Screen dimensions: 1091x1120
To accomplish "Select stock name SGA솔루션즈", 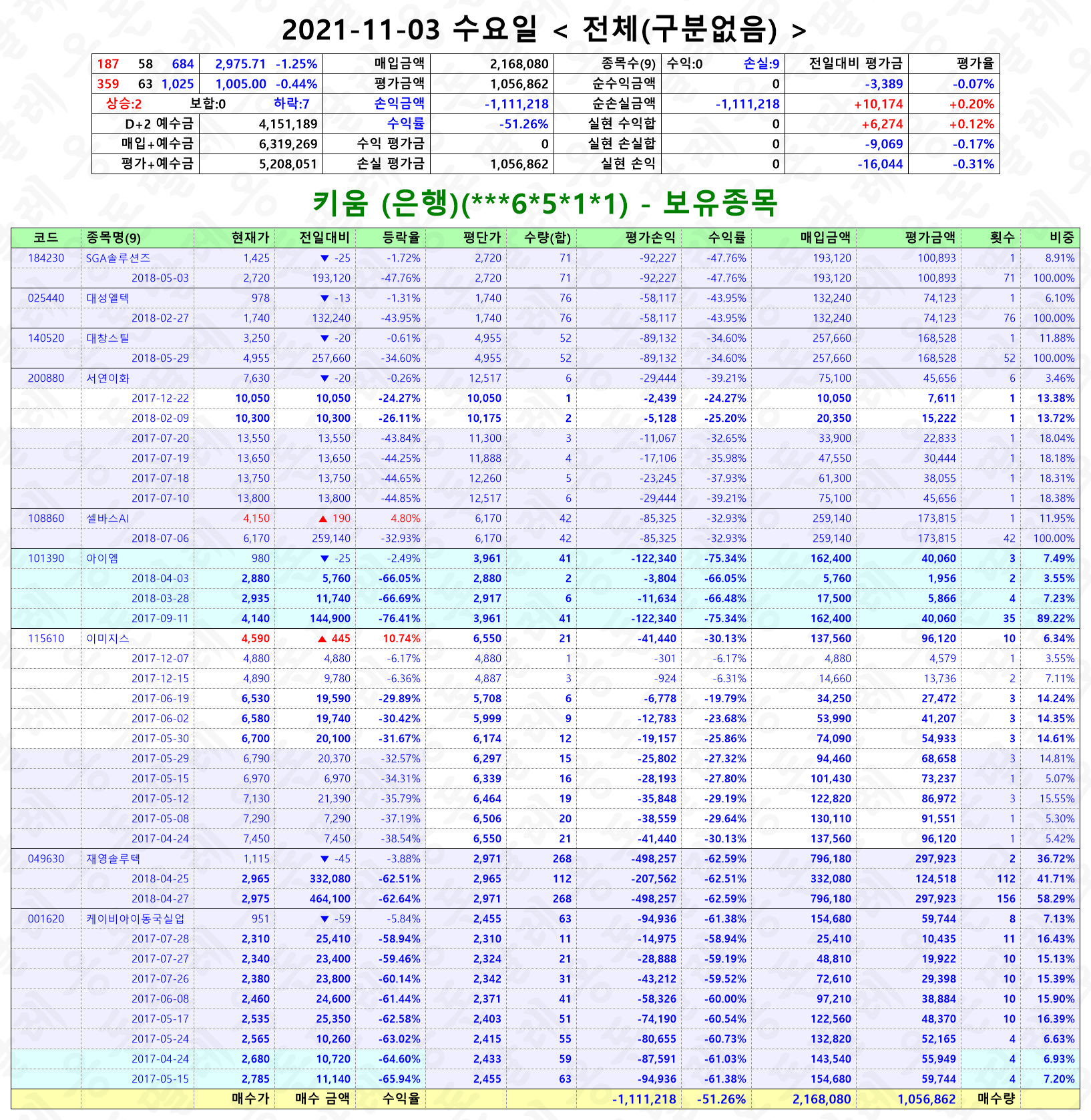I will click(x=118, y=258).
